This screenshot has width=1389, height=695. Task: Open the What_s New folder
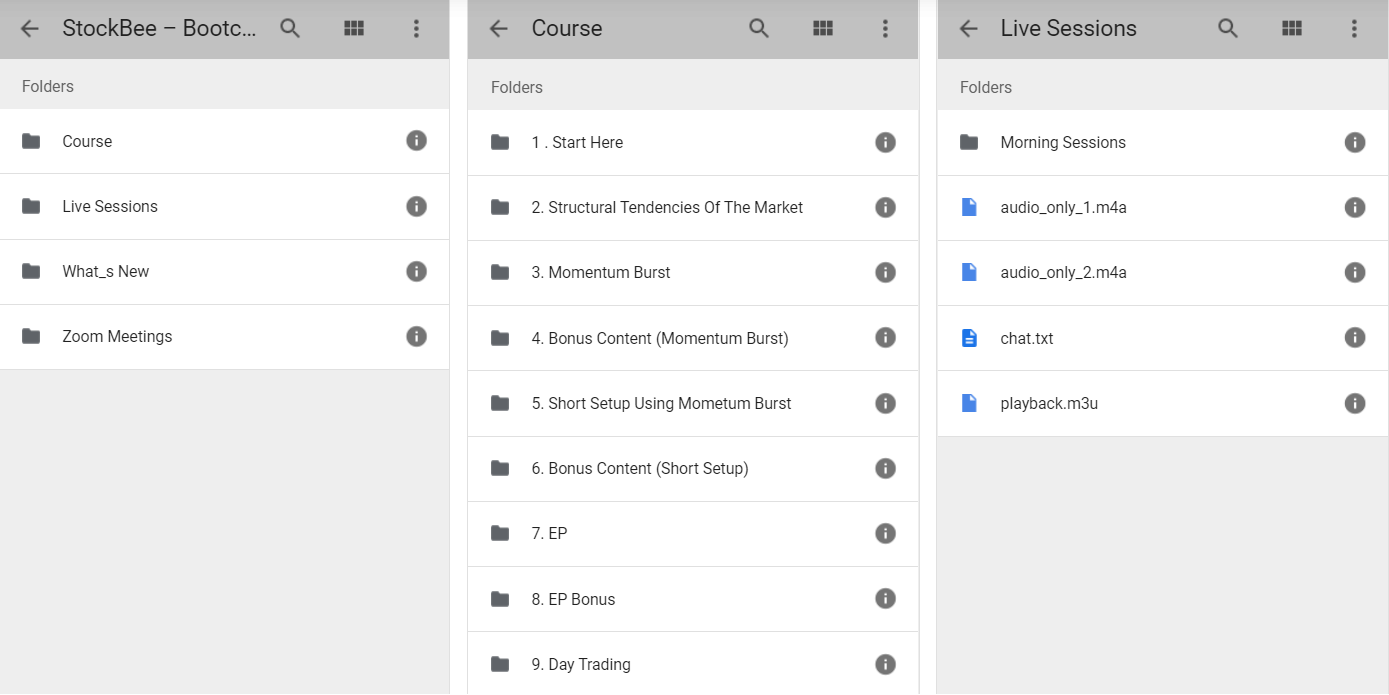tap(105, 271)
